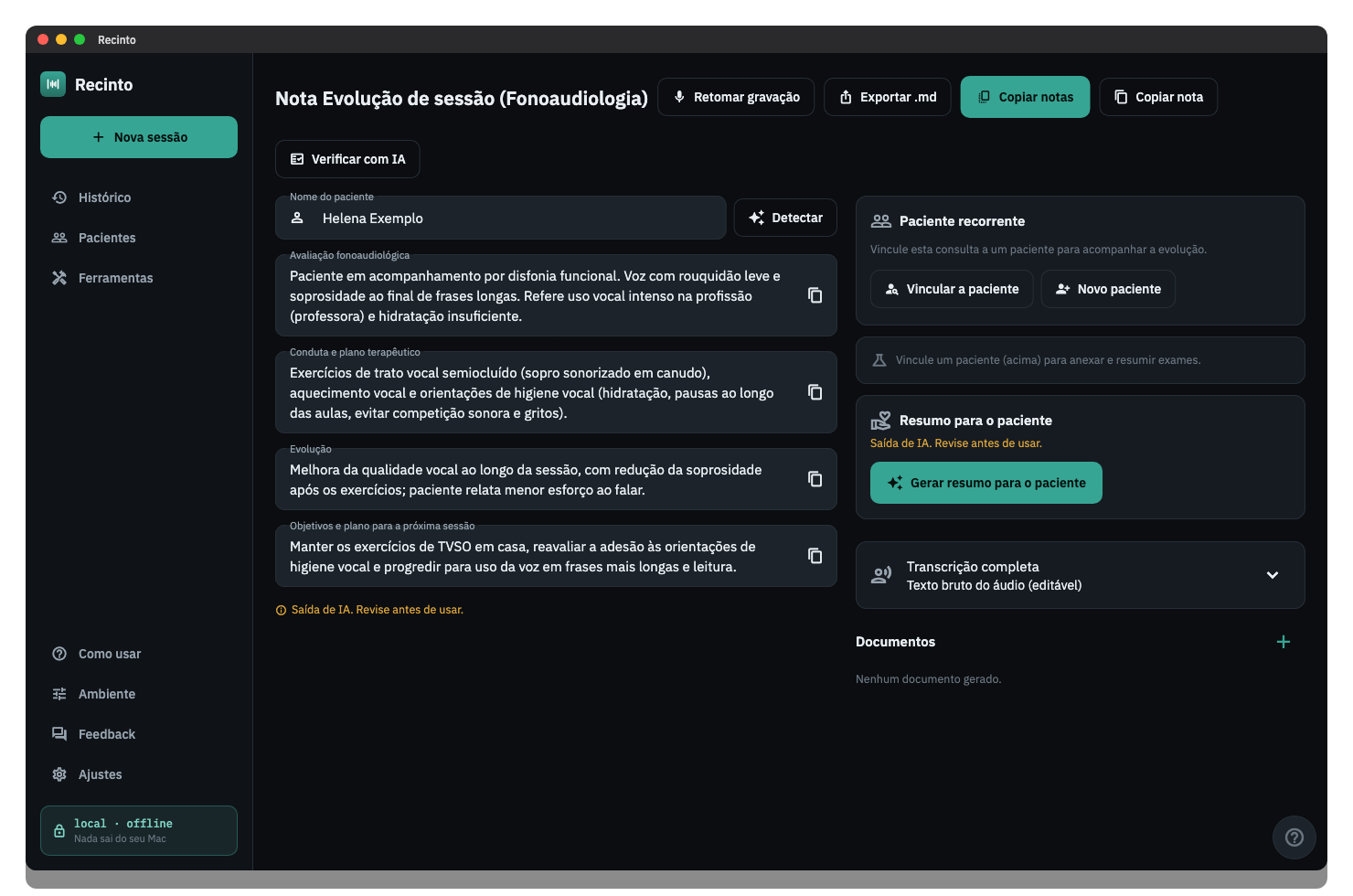Copy the Avaliação fonoaudiológica section

[815, 295]
